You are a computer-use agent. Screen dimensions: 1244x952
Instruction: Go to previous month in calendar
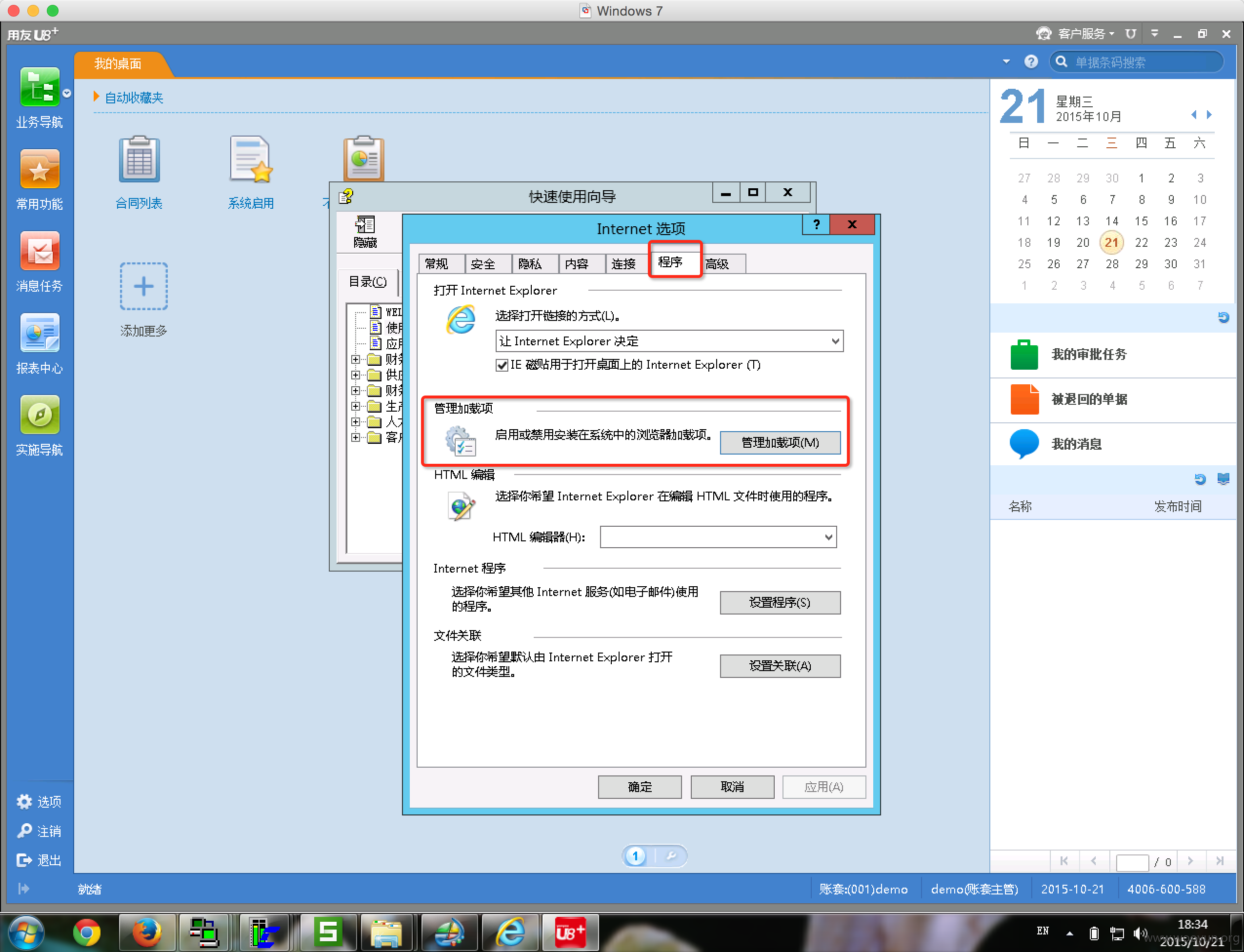(x=1194, y=115)
